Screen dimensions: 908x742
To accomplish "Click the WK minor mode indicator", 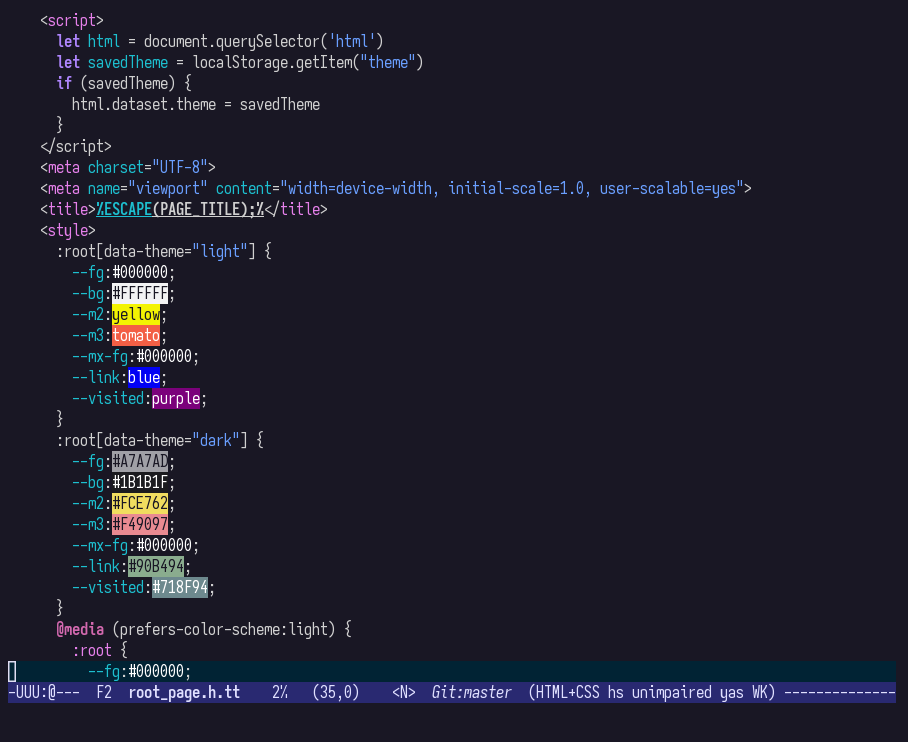I will (759, 693).
